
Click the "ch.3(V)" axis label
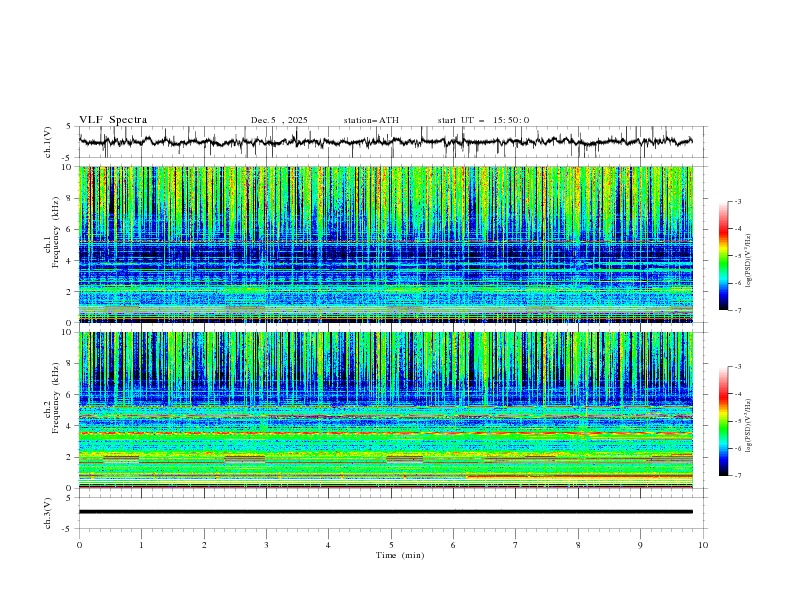point(48,513)
